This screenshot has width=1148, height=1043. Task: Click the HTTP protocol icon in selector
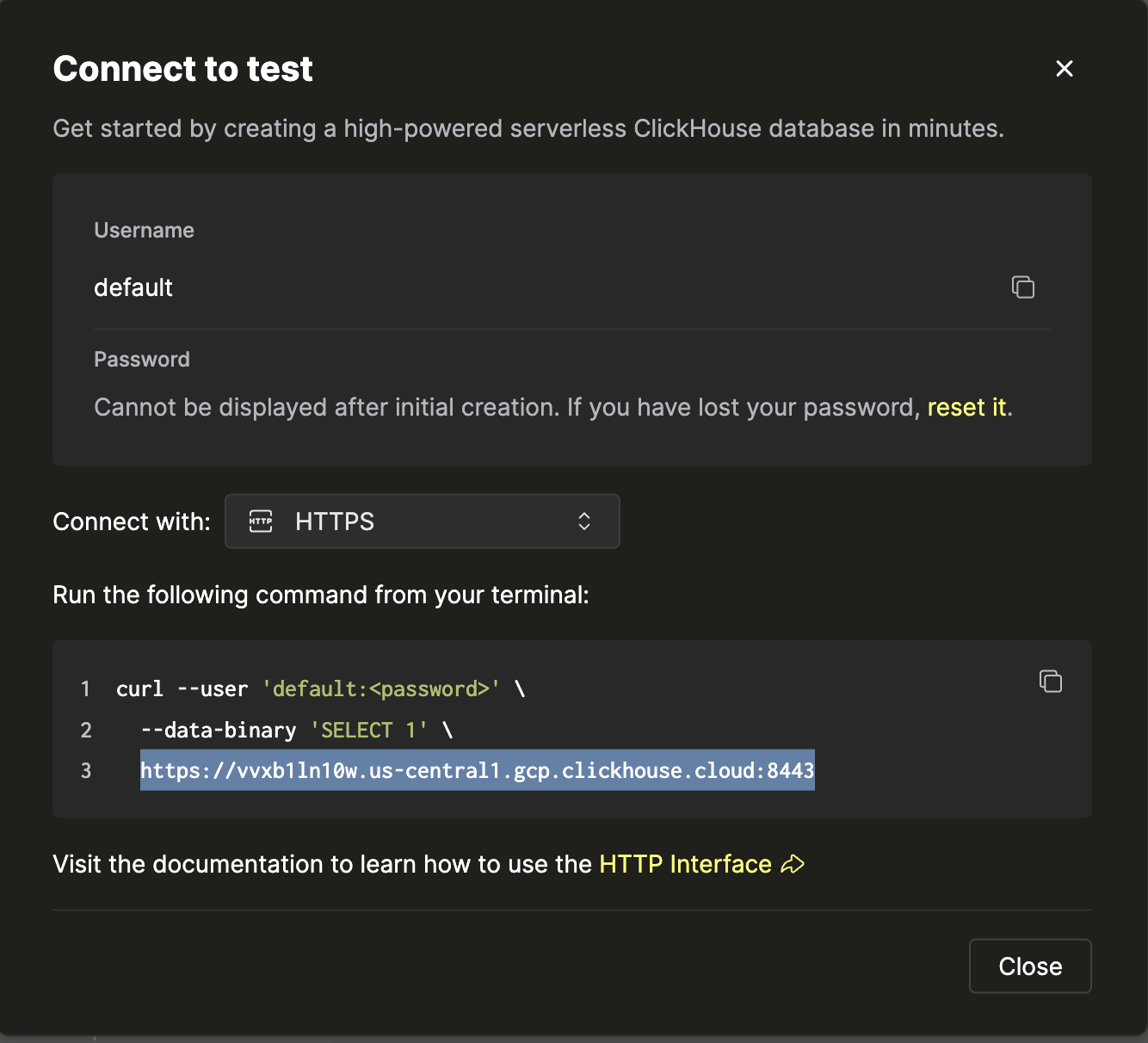click(261, 521)
